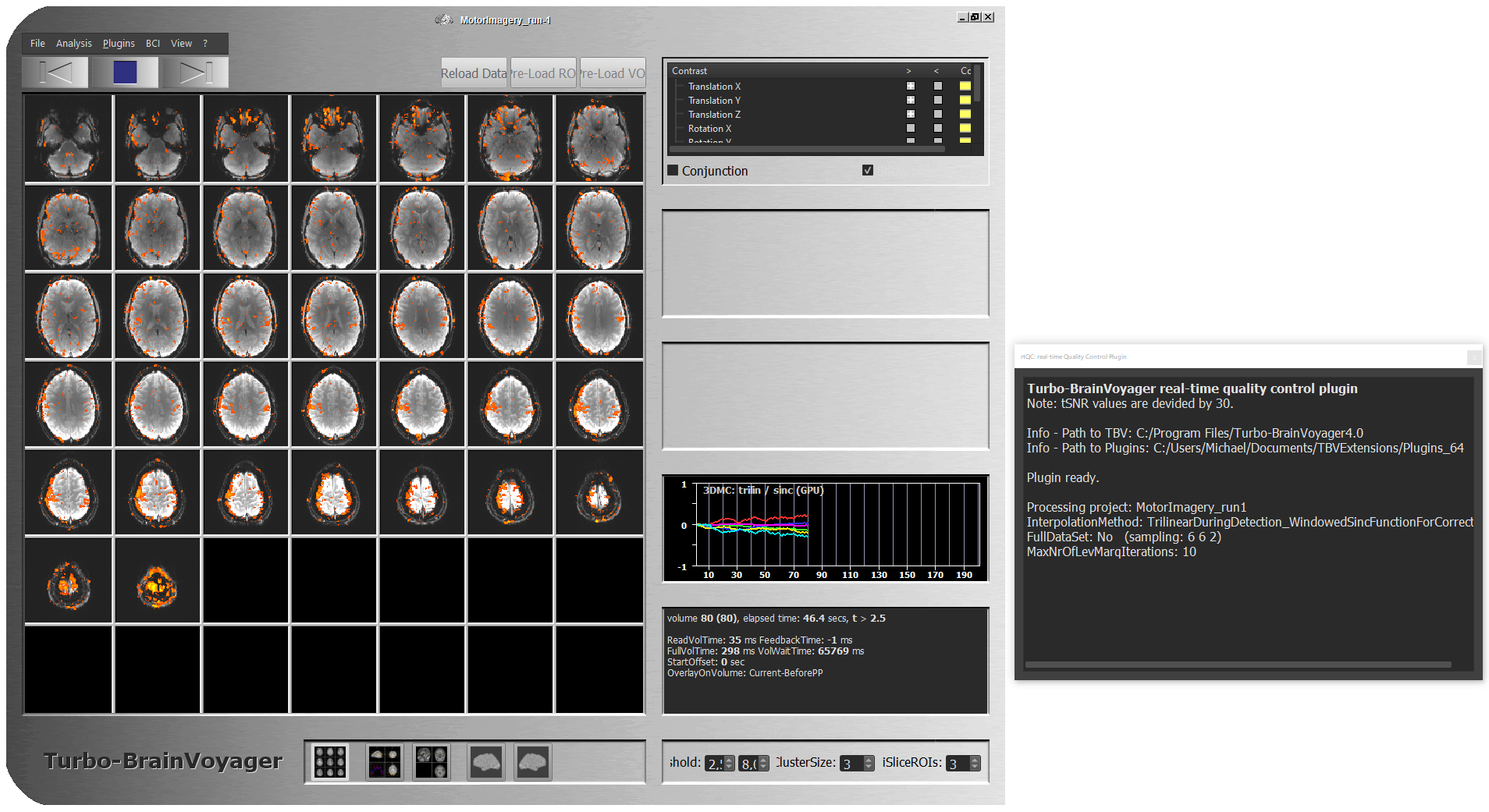
Task: Open the ? help menu
Action: point(205,44)
